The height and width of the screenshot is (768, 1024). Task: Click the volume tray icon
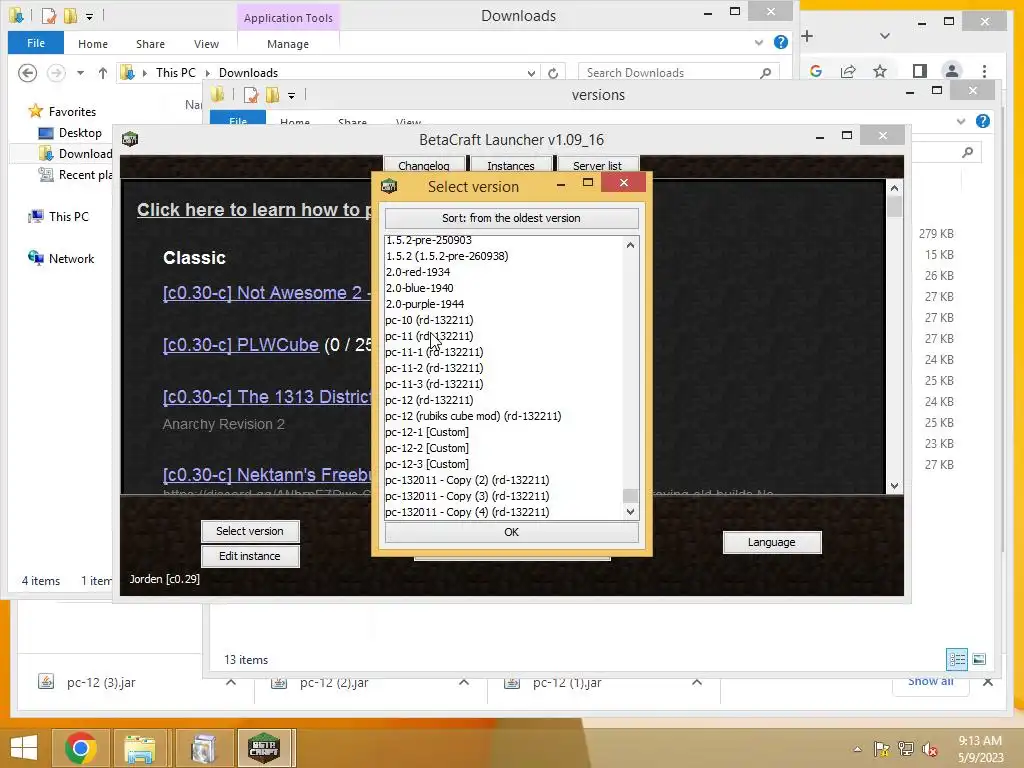pyautogui.click(x=930, y=749)
